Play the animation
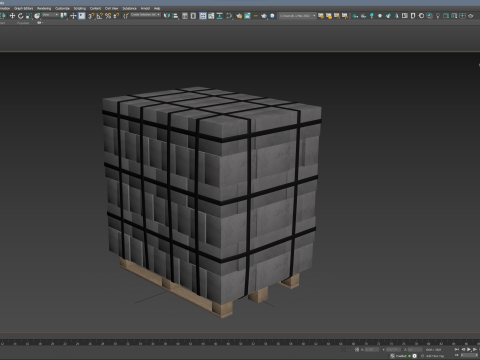 469,349
